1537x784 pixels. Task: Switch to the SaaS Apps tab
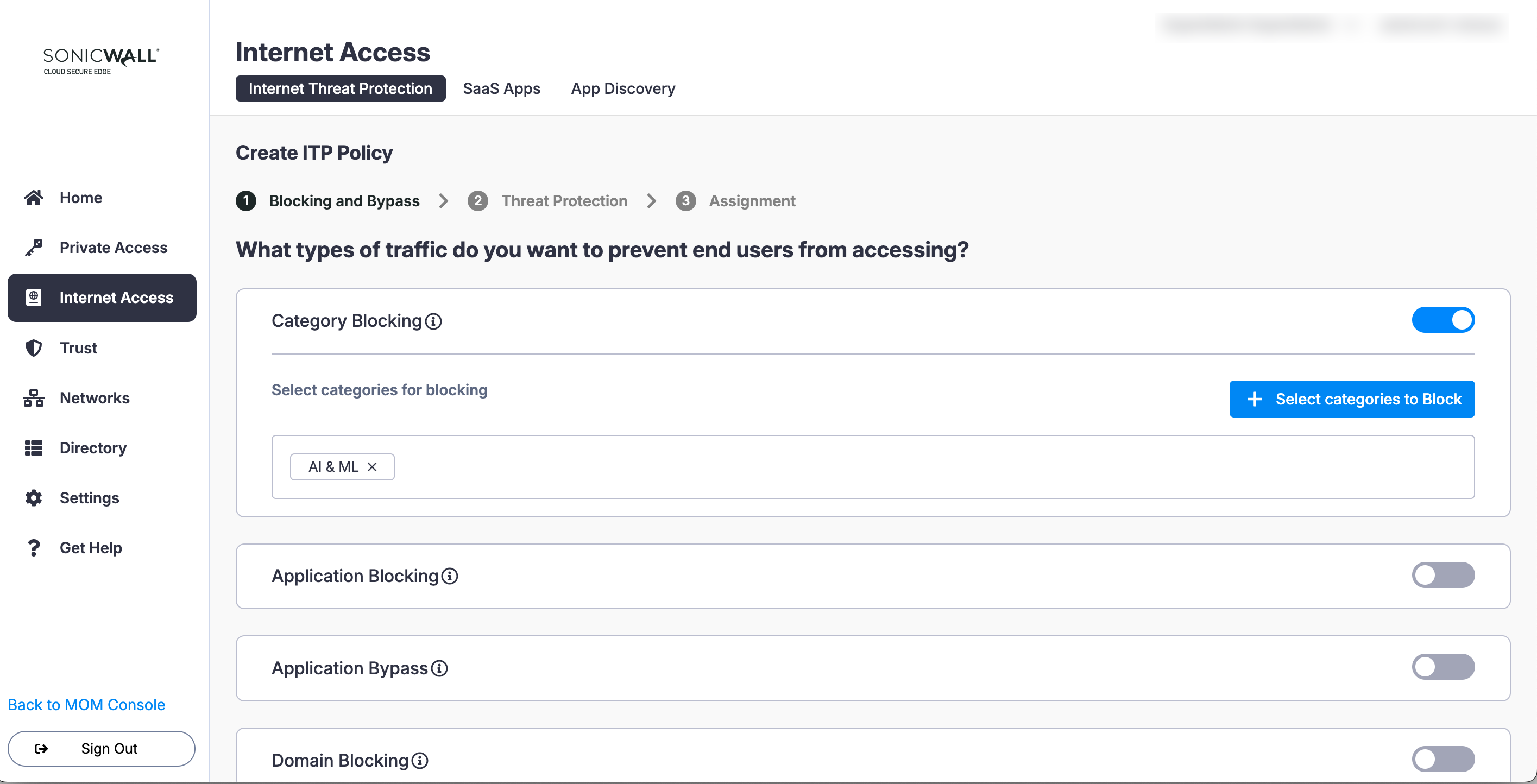(501, 88)
